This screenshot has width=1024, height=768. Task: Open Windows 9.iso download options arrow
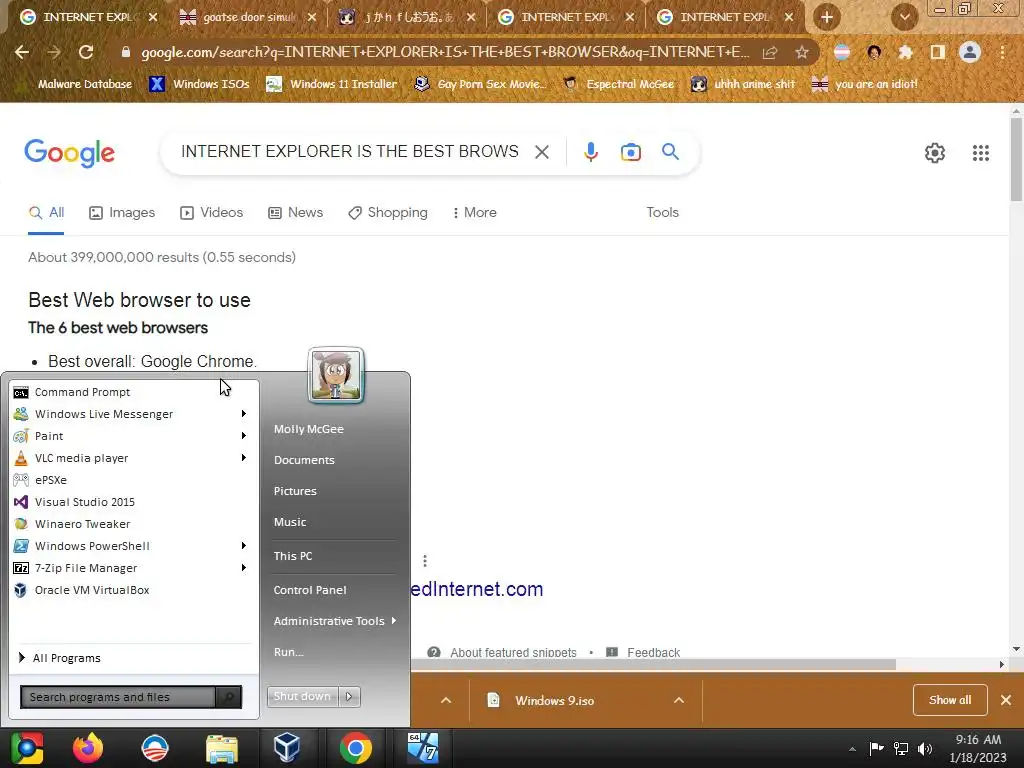(679, 700)
